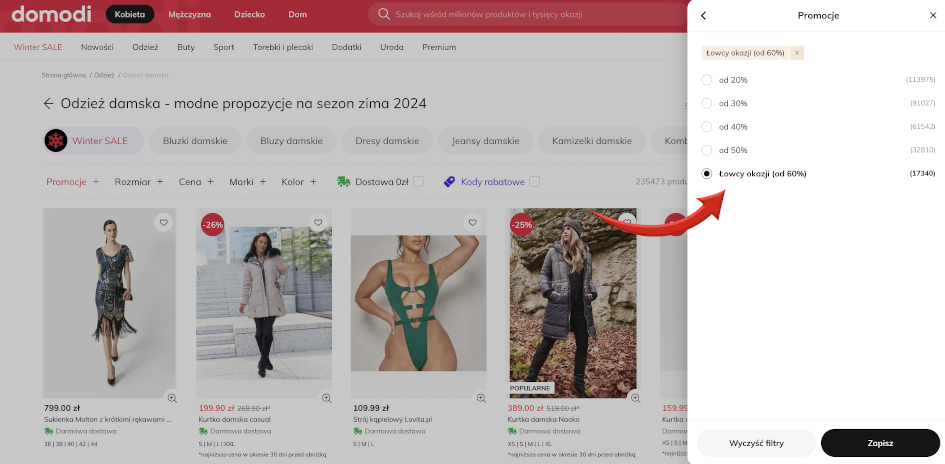This screenshot has height=464, width=945.
Task: Close the Promocje filter panel
Action: tap(933, 16)
